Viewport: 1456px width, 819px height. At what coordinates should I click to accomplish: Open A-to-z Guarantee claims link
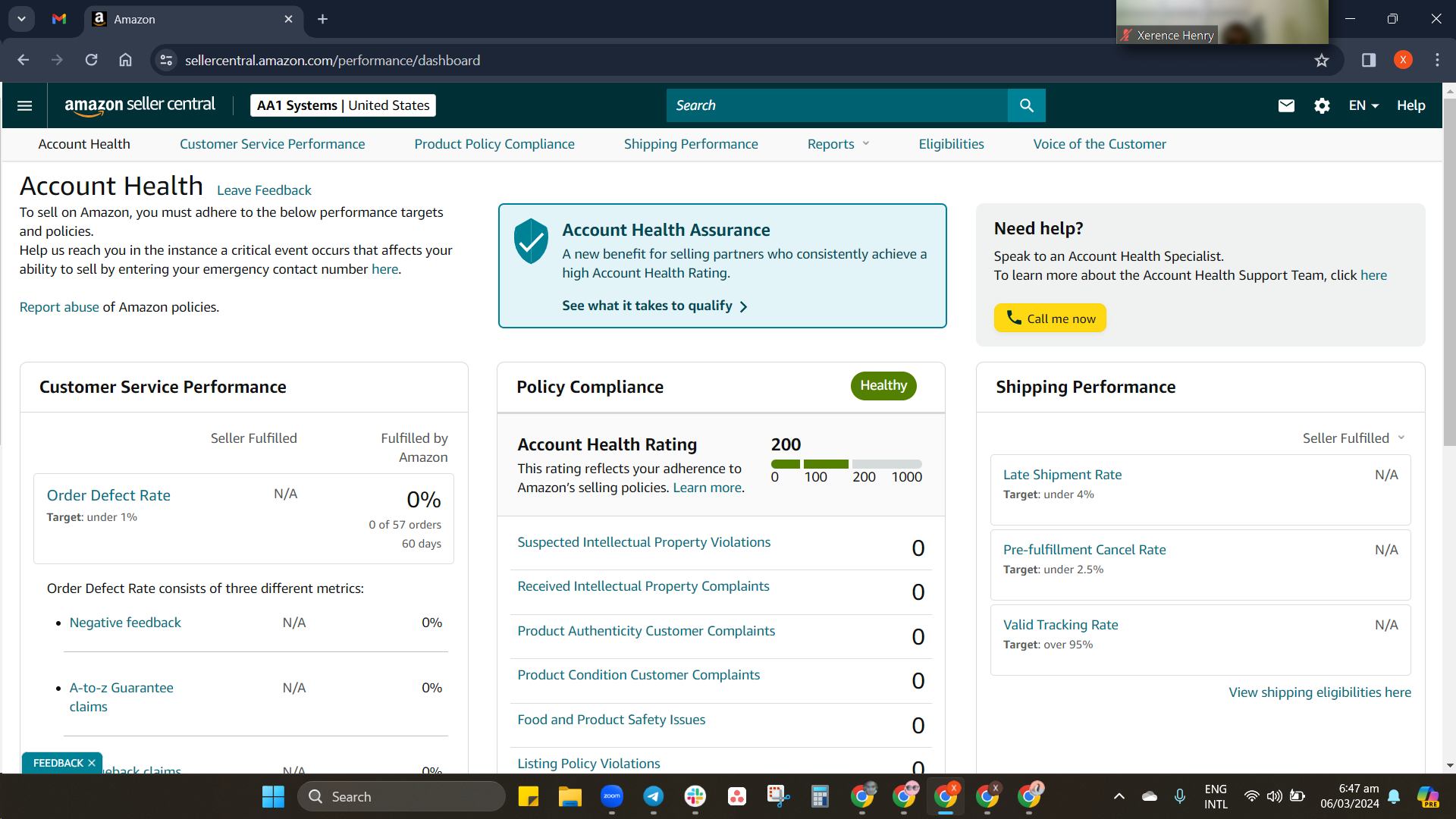coord(121,697)
